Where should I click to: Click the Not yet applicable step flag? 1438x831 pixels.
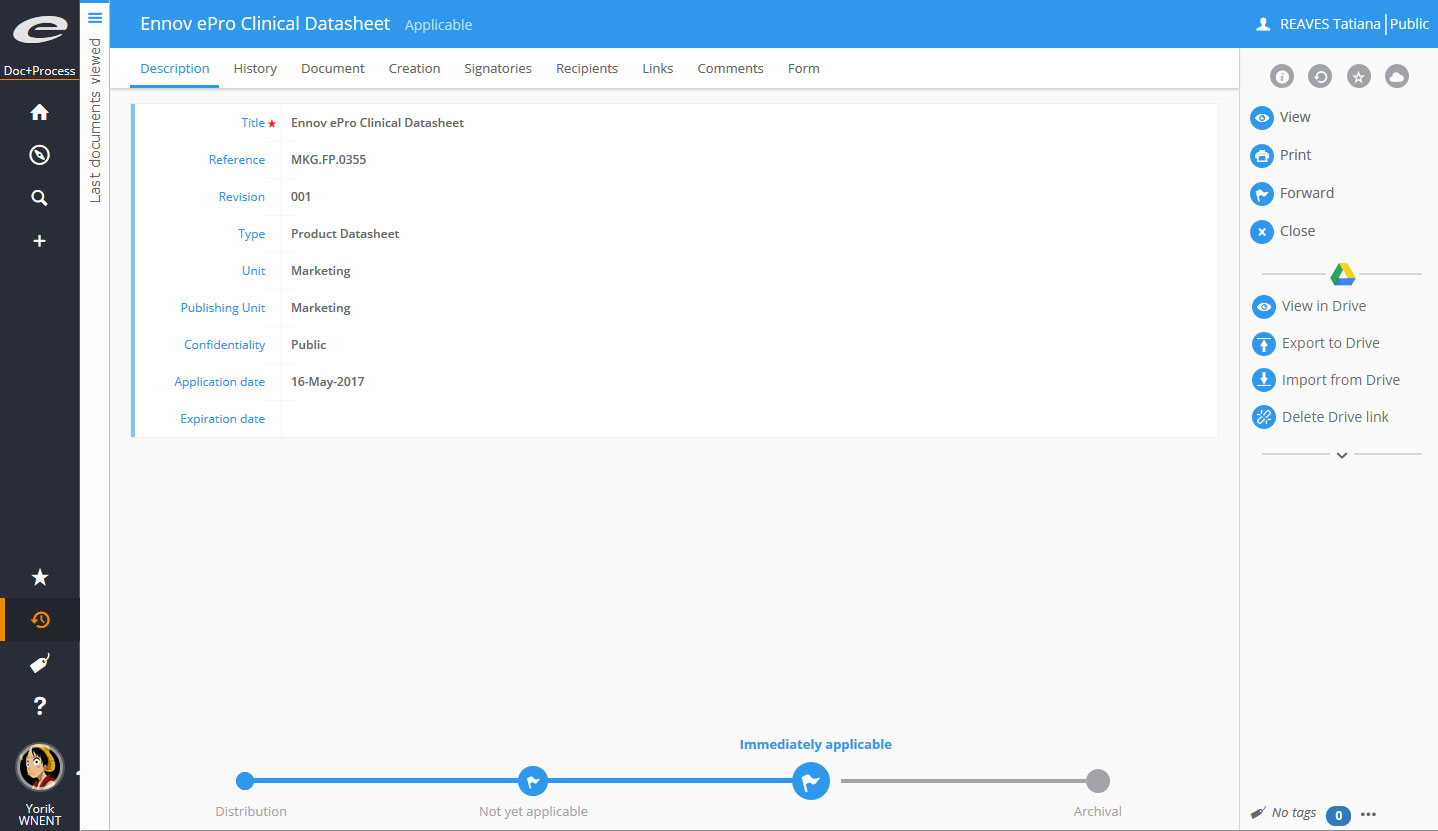(533, 781)
